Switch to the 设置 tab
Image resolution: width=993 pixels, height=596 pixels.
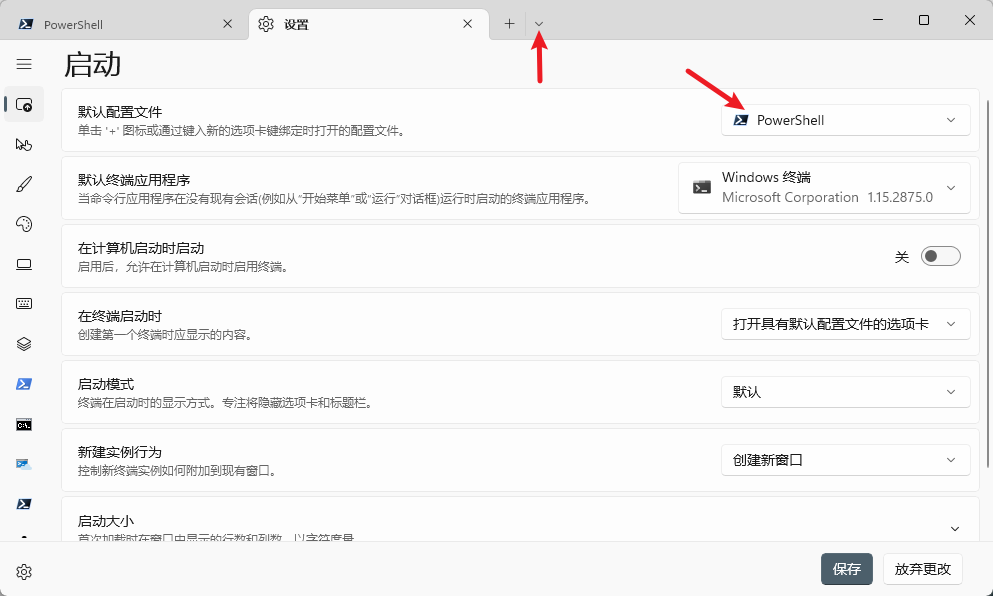pos(369,24)
